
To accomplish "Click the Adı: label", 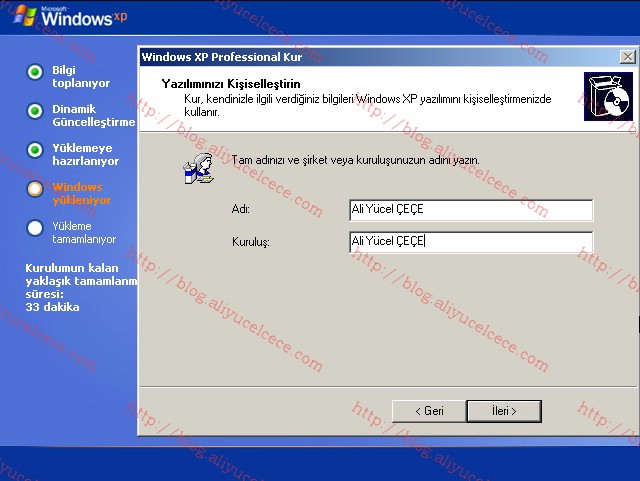I will [240, 209].
